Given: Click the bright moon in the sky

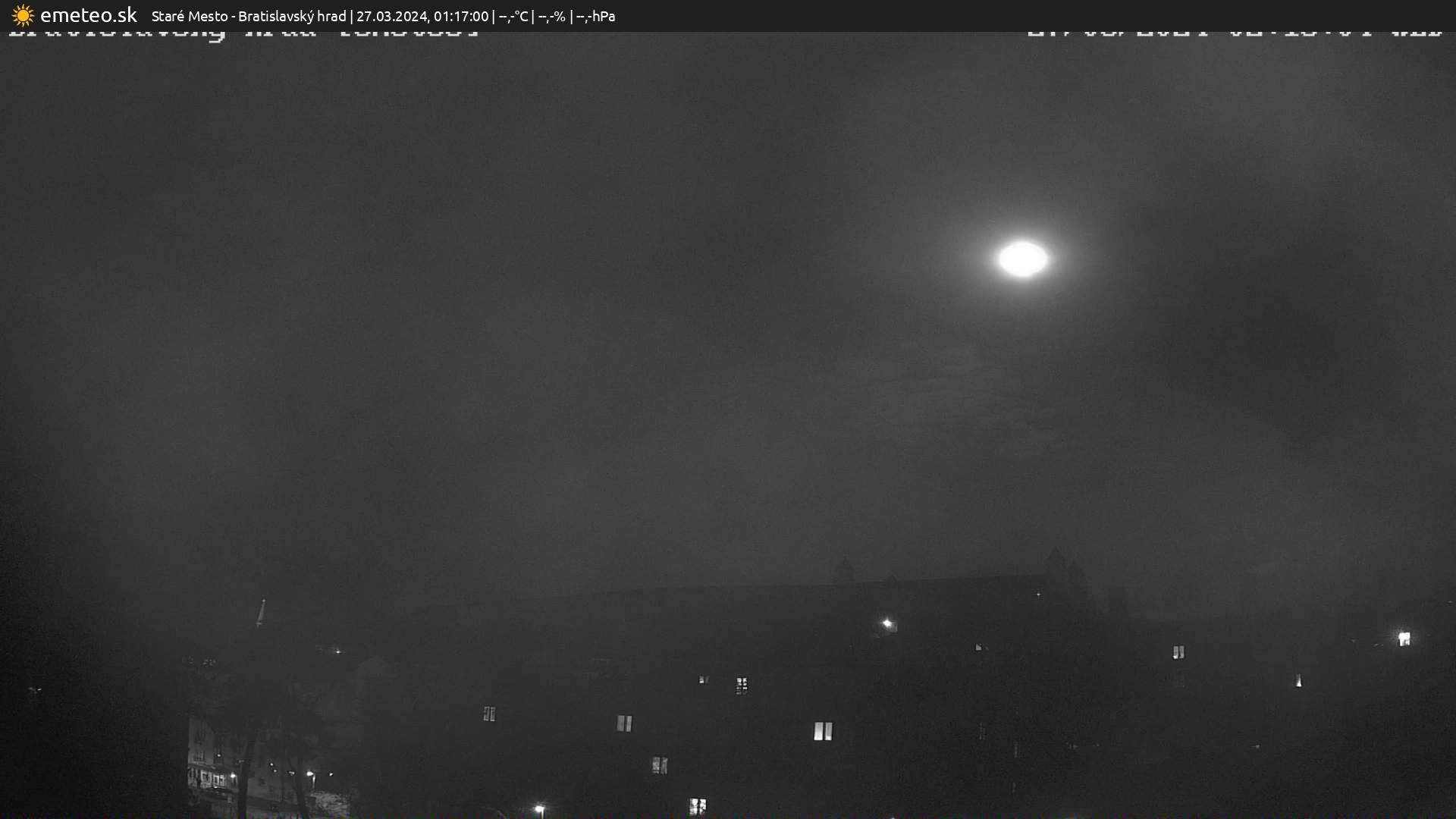Looking at the screenshot, I should (1022, 259).
